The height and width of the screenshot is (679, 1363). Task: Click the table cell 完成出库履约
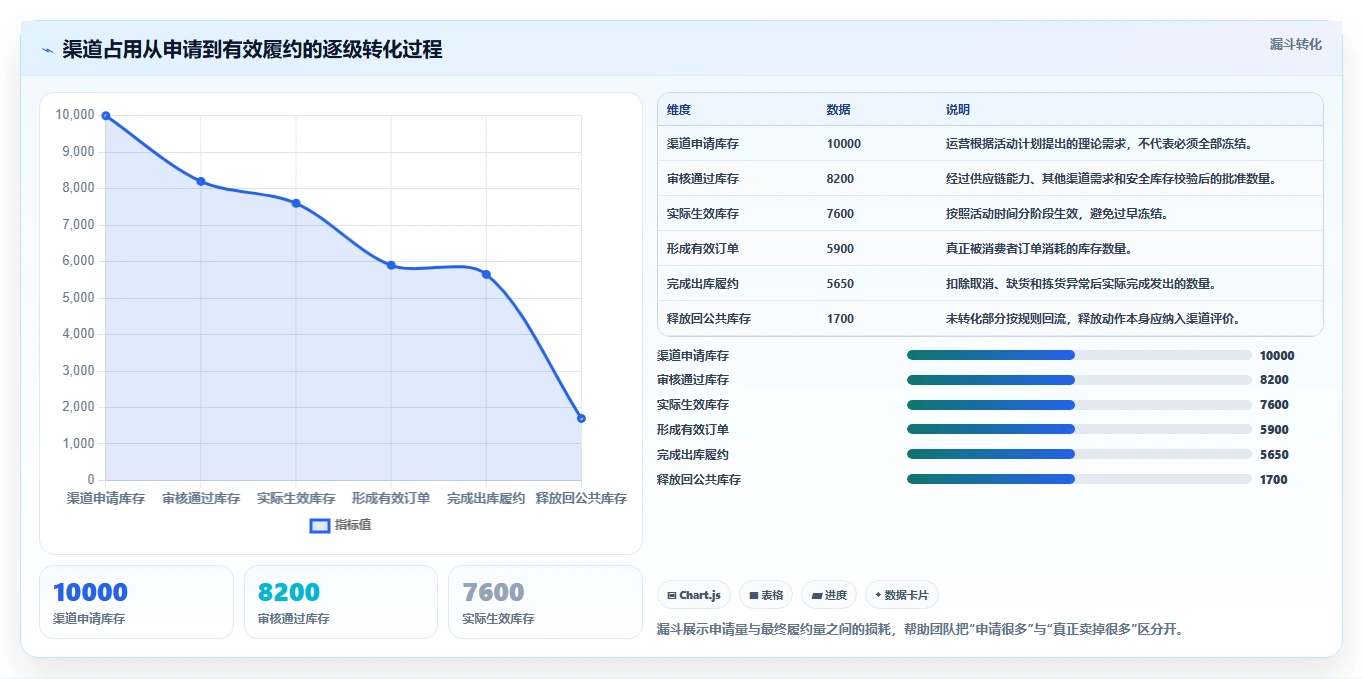point(703,284)
